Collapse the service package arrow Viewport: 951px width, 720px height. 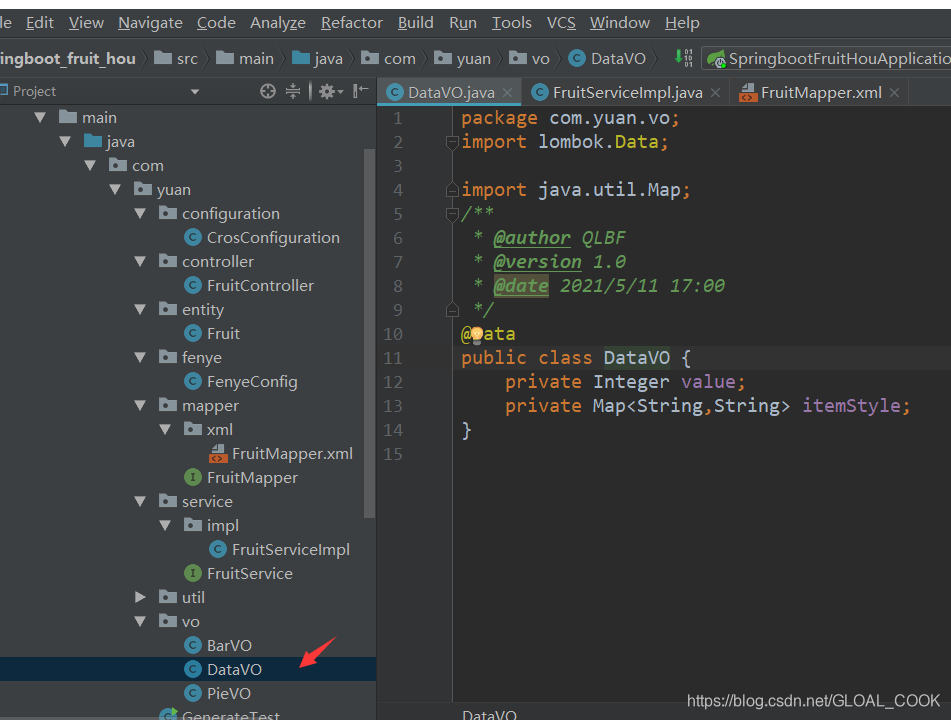(140, 501)
